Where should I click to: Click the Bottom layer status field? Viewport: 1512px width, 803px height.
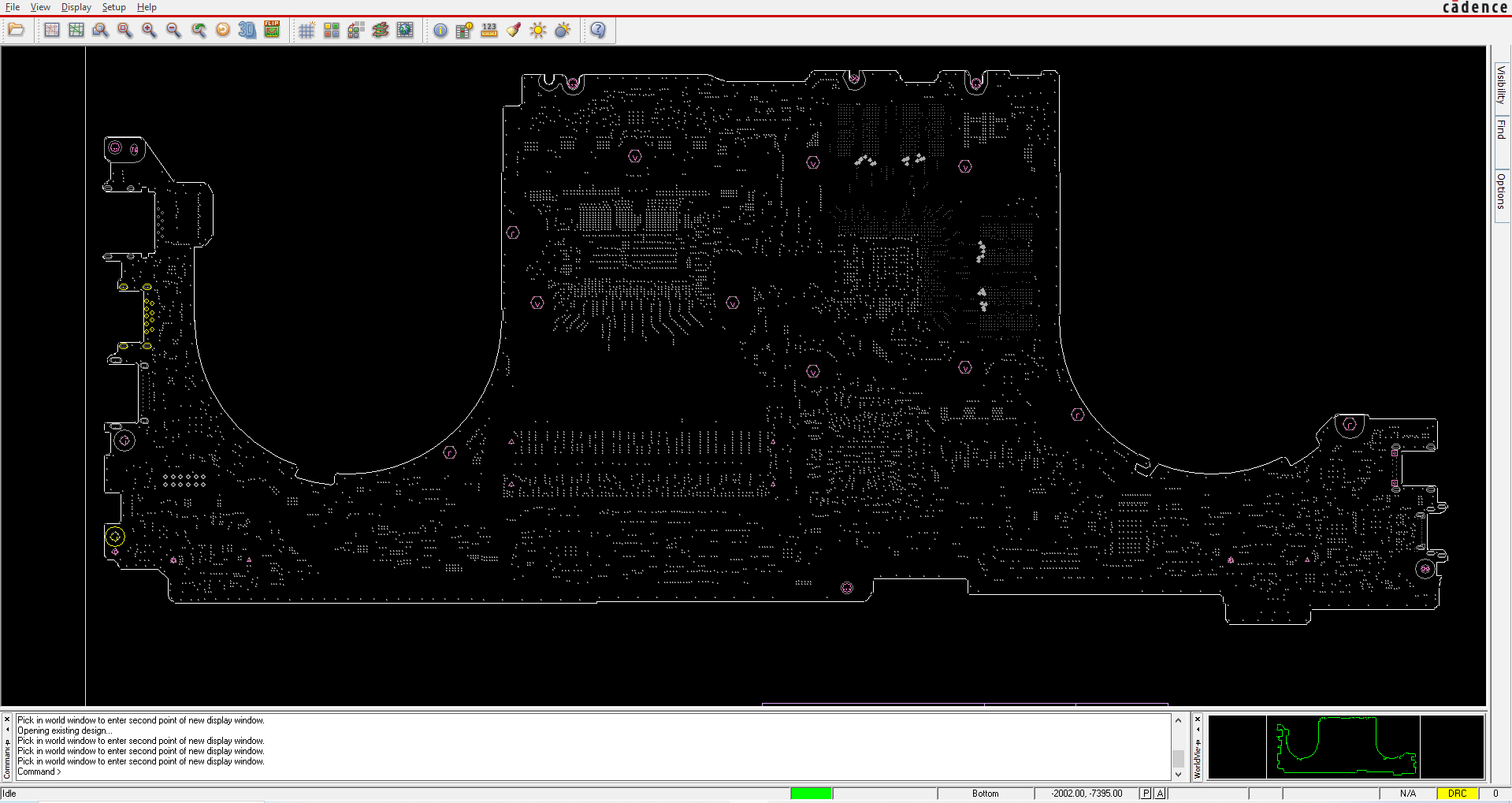click(x=985, y=794)
